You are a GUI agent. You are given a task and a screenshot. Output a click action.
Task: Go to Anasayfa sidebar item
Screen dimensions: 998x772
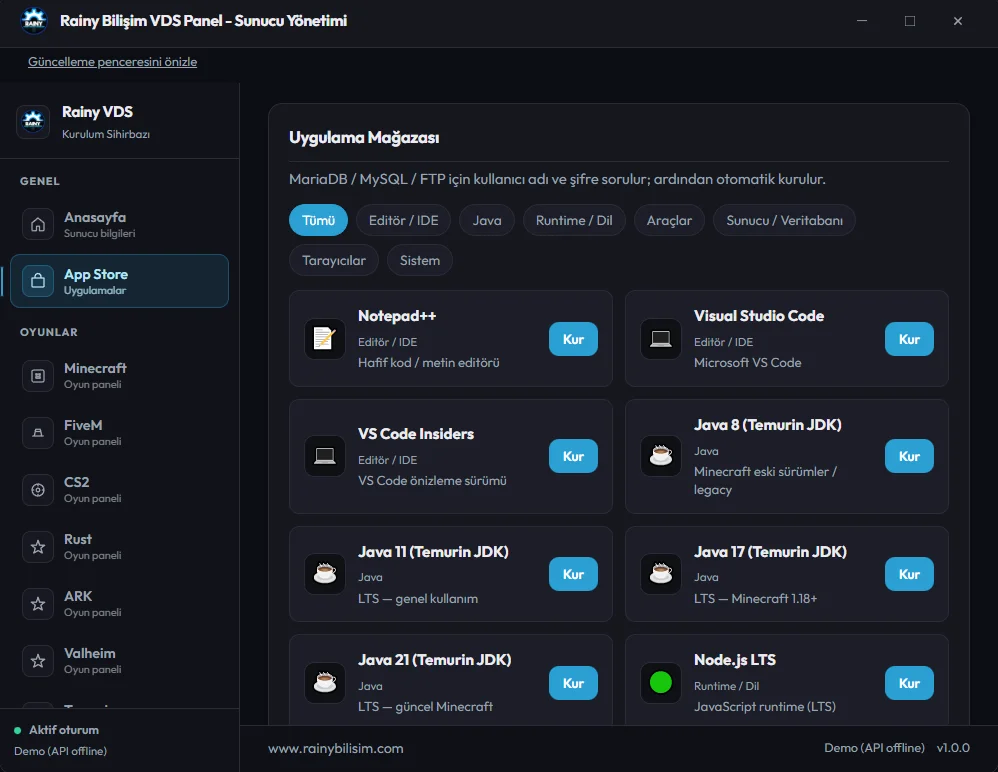pos(120,224)
